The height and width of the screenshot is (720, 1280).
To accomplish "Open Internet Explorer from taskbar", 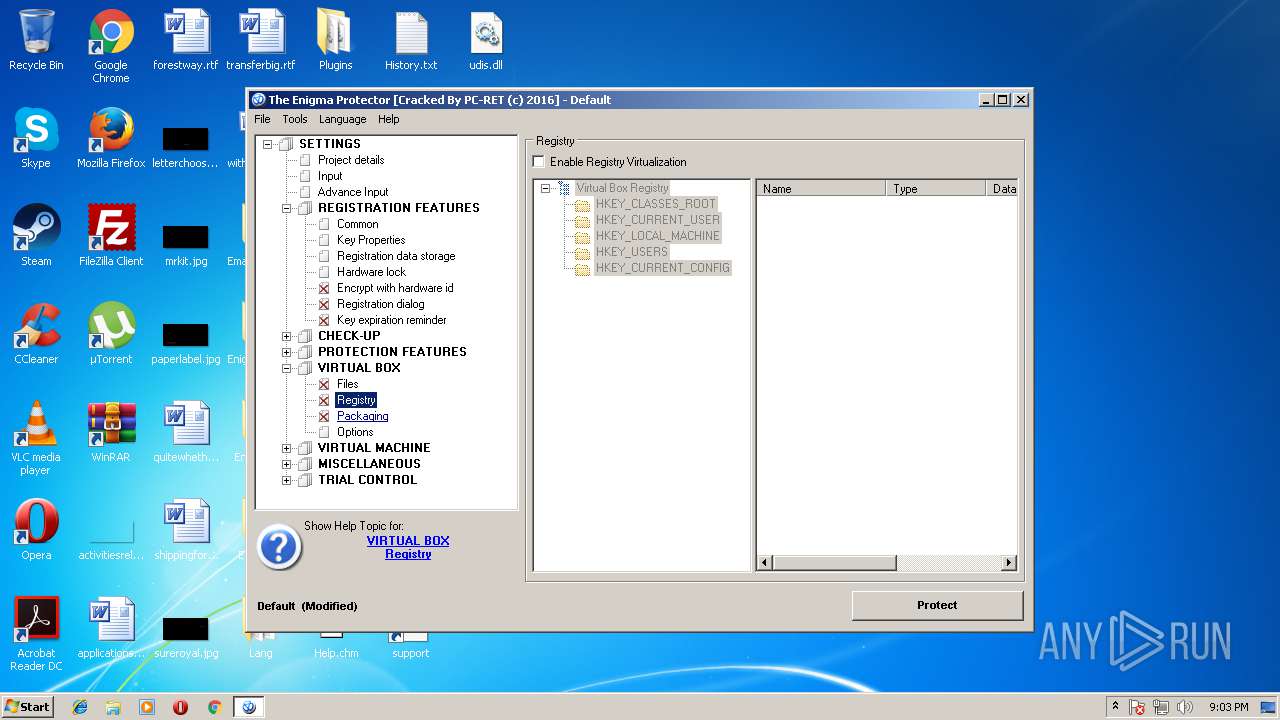I will (x=80, y=707).
